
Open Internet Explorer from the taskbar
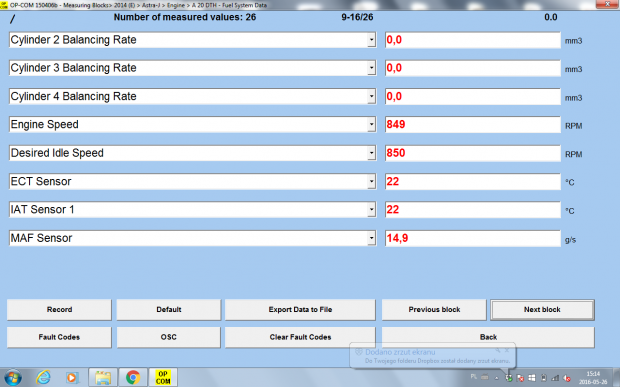43,378
